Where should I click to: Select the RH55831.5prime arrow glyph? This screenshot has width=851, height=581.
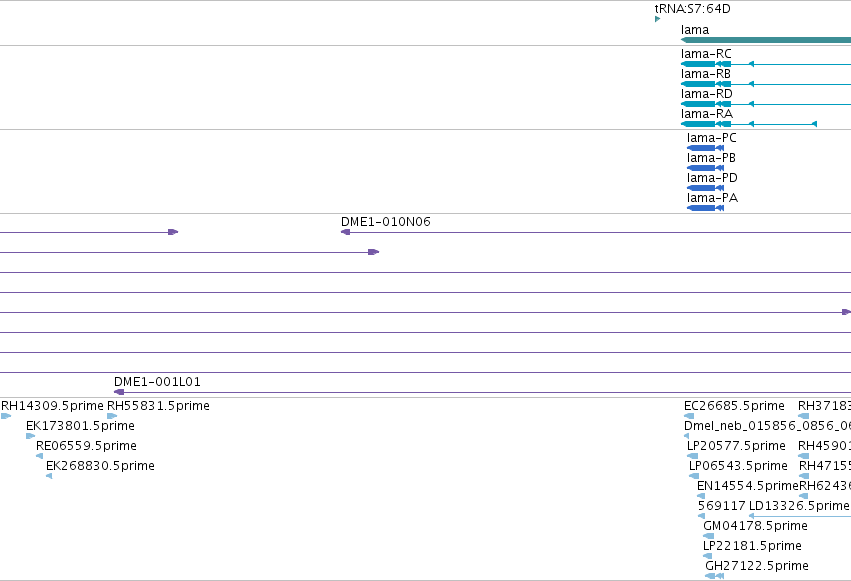point(112,416)
